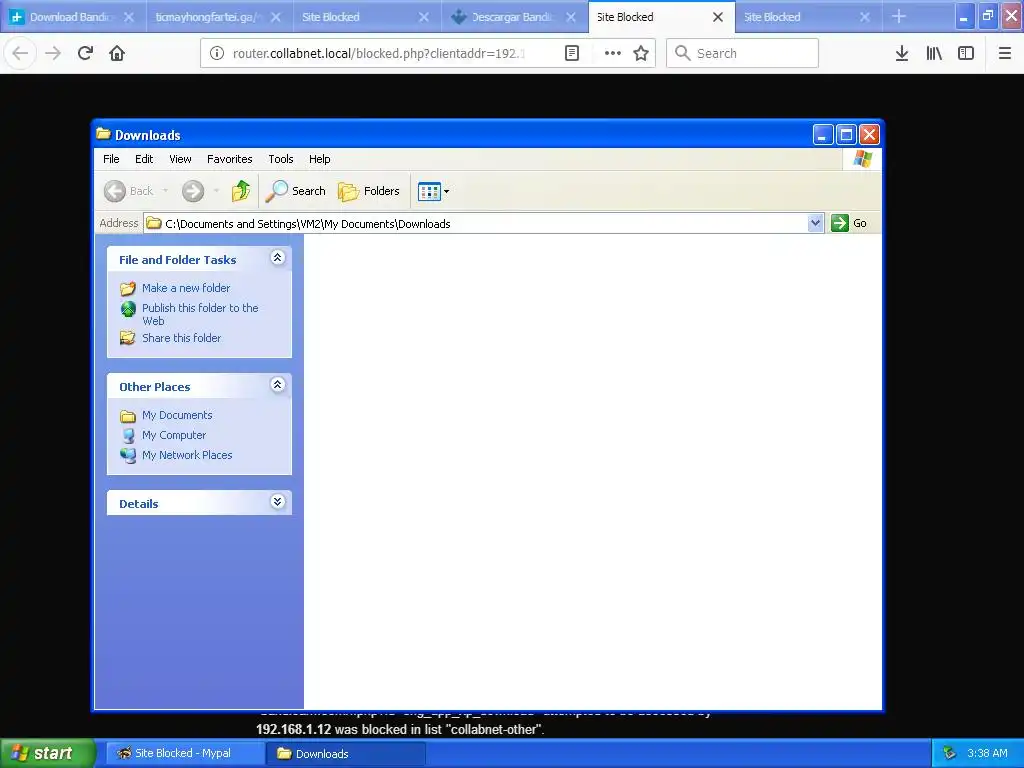
Task: Open the Favorites menu
Action: [229, 159]
